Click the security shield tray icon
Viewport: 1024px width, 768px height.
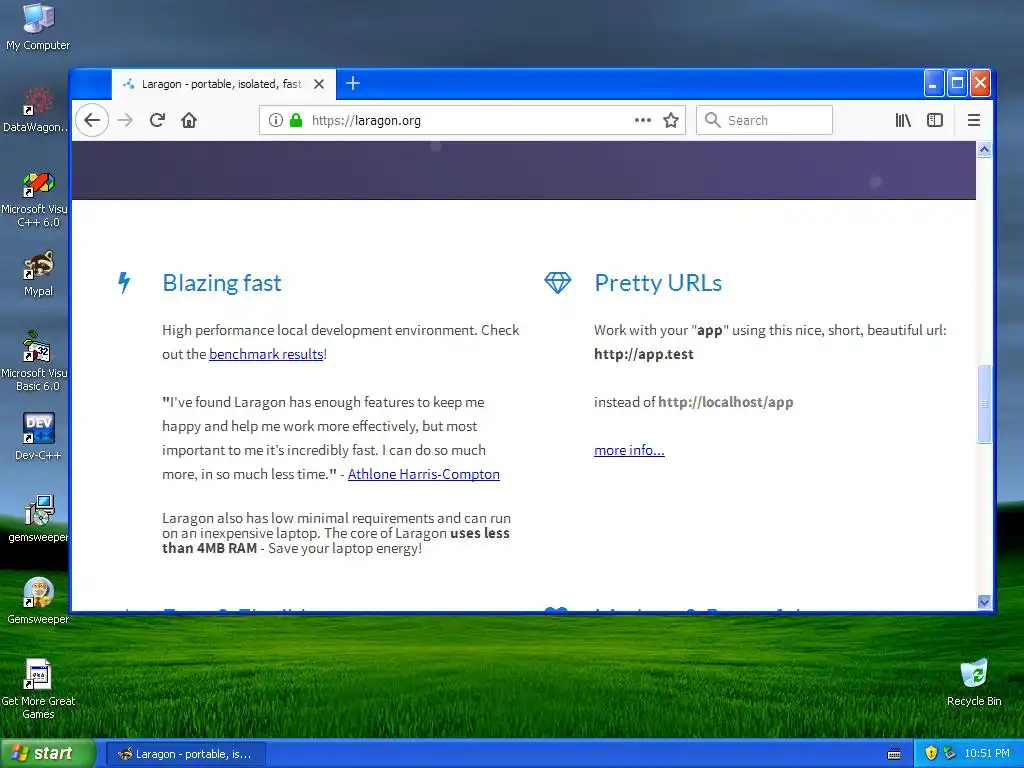click(931, 753)
